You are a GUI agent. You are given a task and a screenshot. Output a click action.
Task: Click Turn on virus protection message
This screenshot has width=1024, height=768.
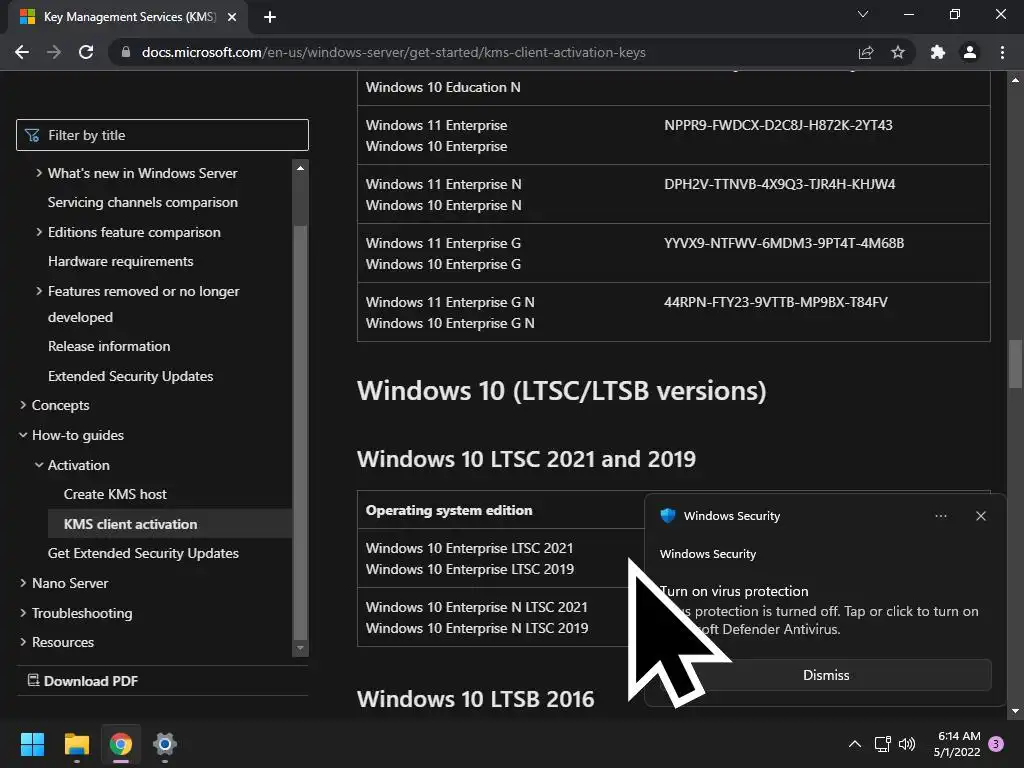819,610
